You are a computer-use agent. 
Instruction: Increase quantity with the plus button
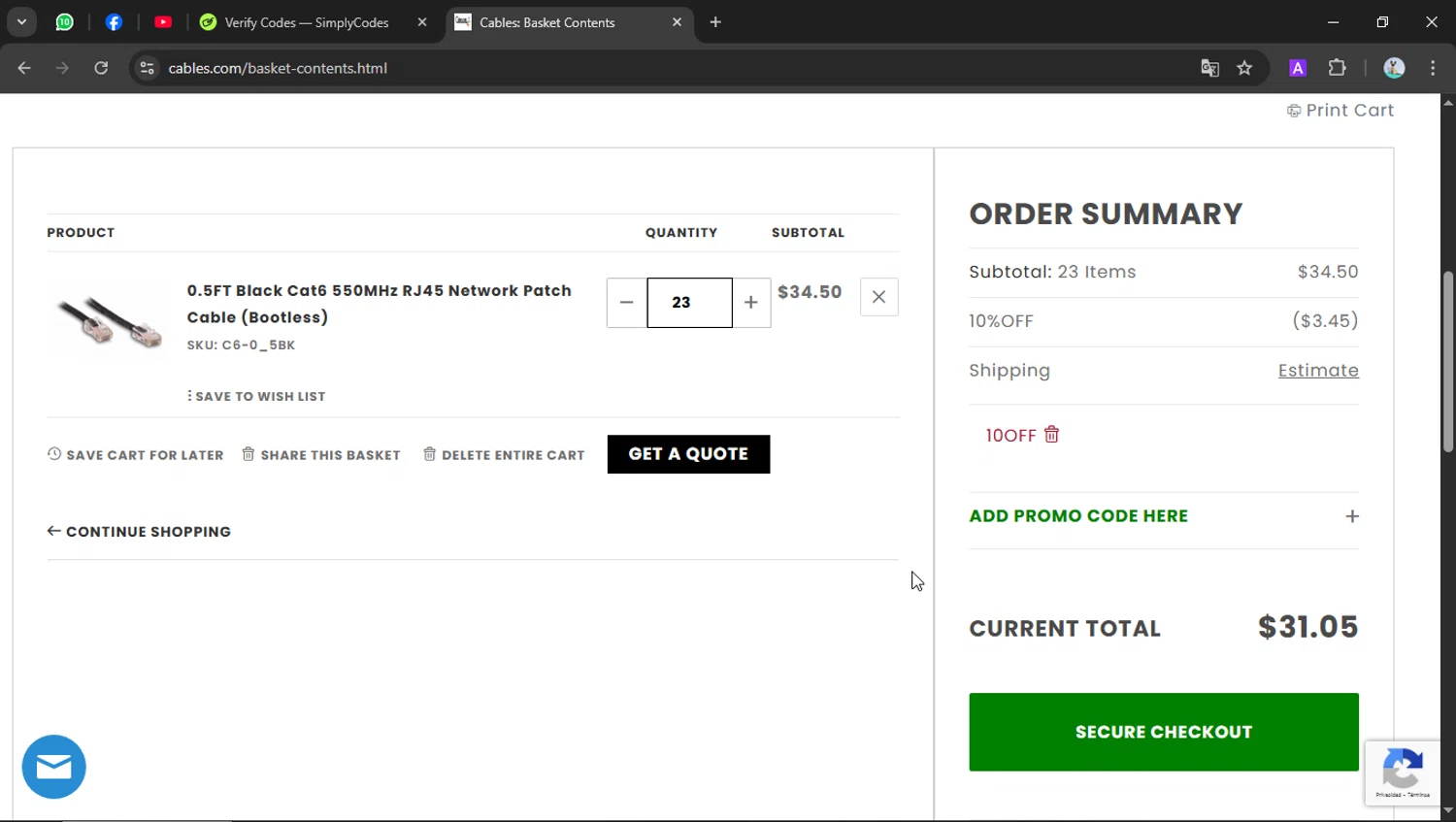(x=751, y=303)
